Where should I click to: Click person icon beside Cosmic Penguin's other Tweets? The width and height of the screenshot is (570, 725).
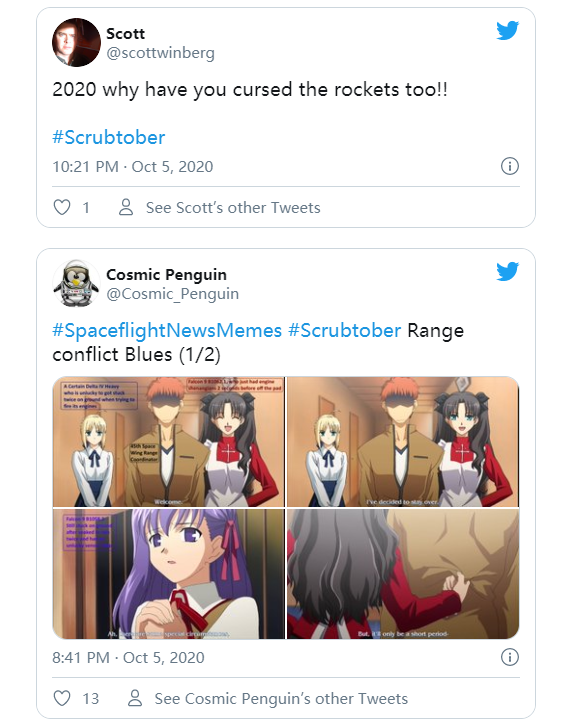pos(135,698)
